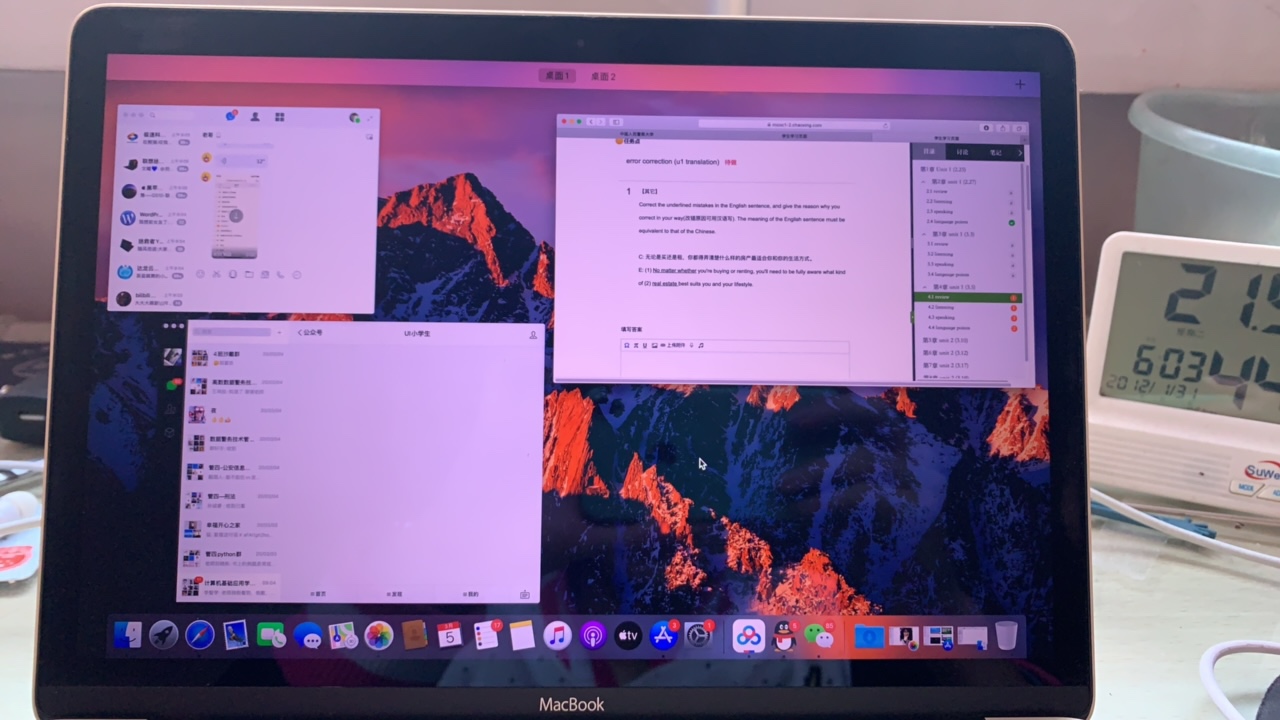Select 讨论 tab in course sidebar
Screen dimensions: 1280x720
coord(962,152)
